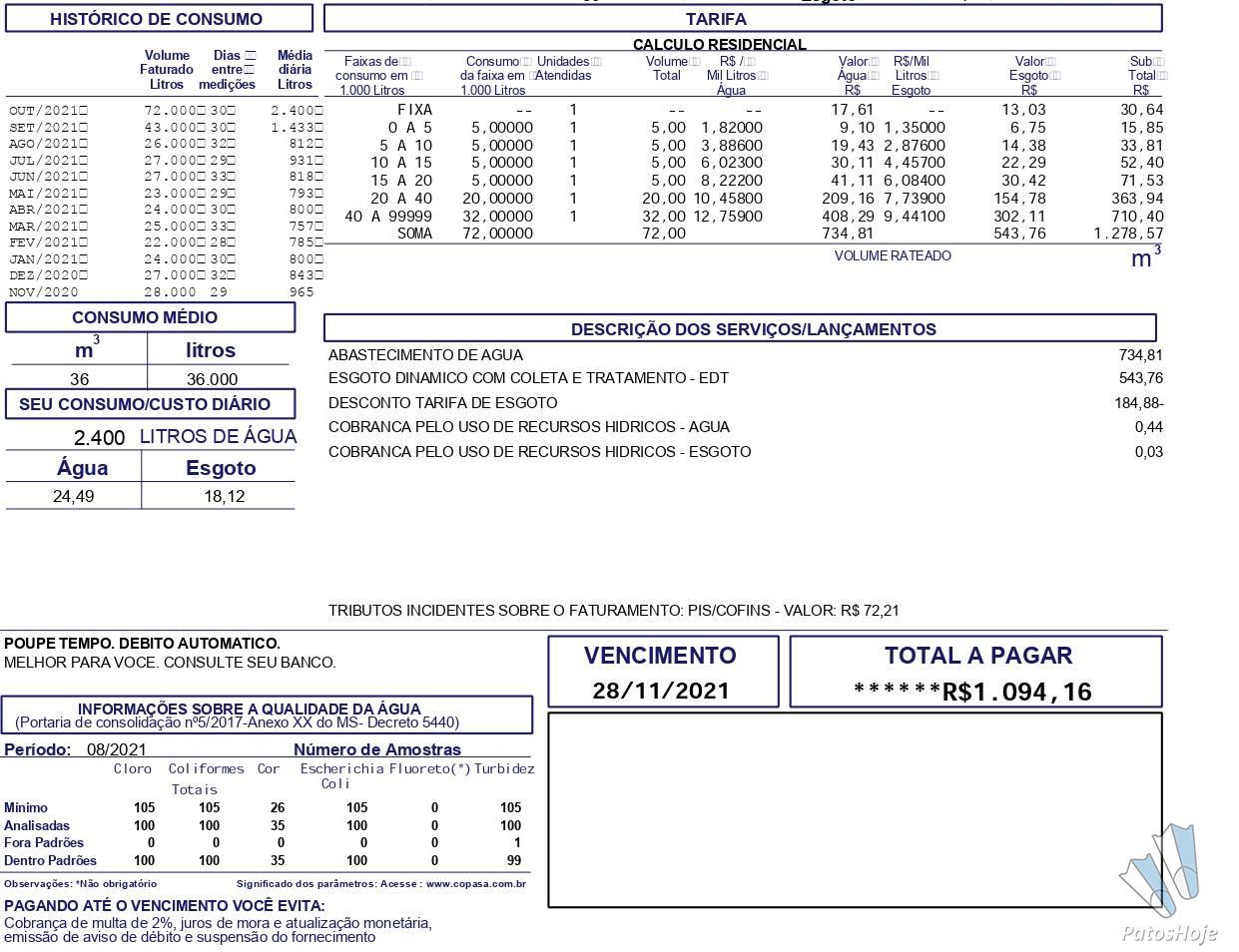Select the Informações sobre a Qualidade da Água box
The width and height of the screenshot is (1239, 952).
[x=267, y=715]
